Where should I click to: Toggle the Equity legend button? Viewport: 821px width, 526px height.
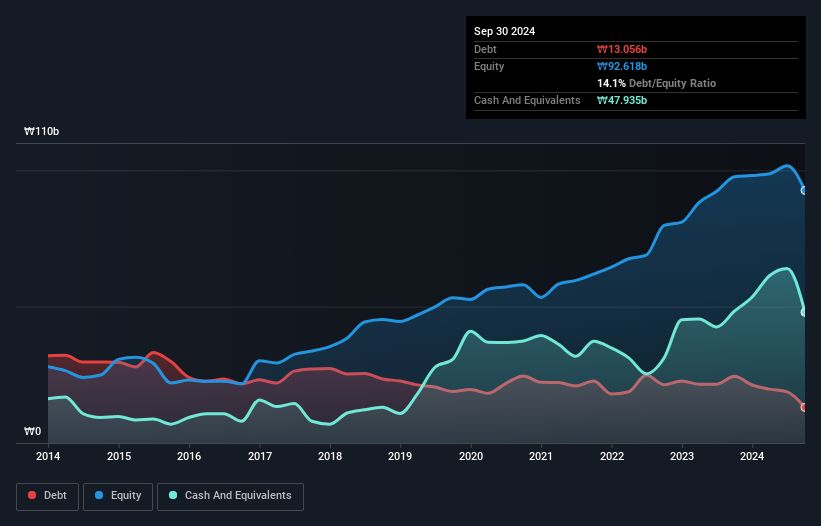point(118,496)
